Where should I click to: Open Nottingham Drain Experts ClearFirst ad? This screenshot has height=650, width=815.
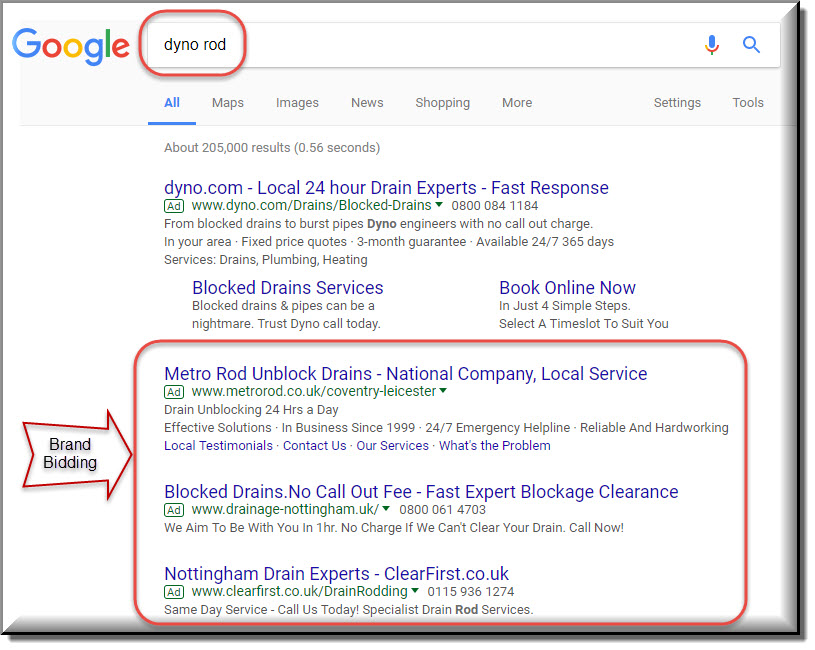[336, 574]
